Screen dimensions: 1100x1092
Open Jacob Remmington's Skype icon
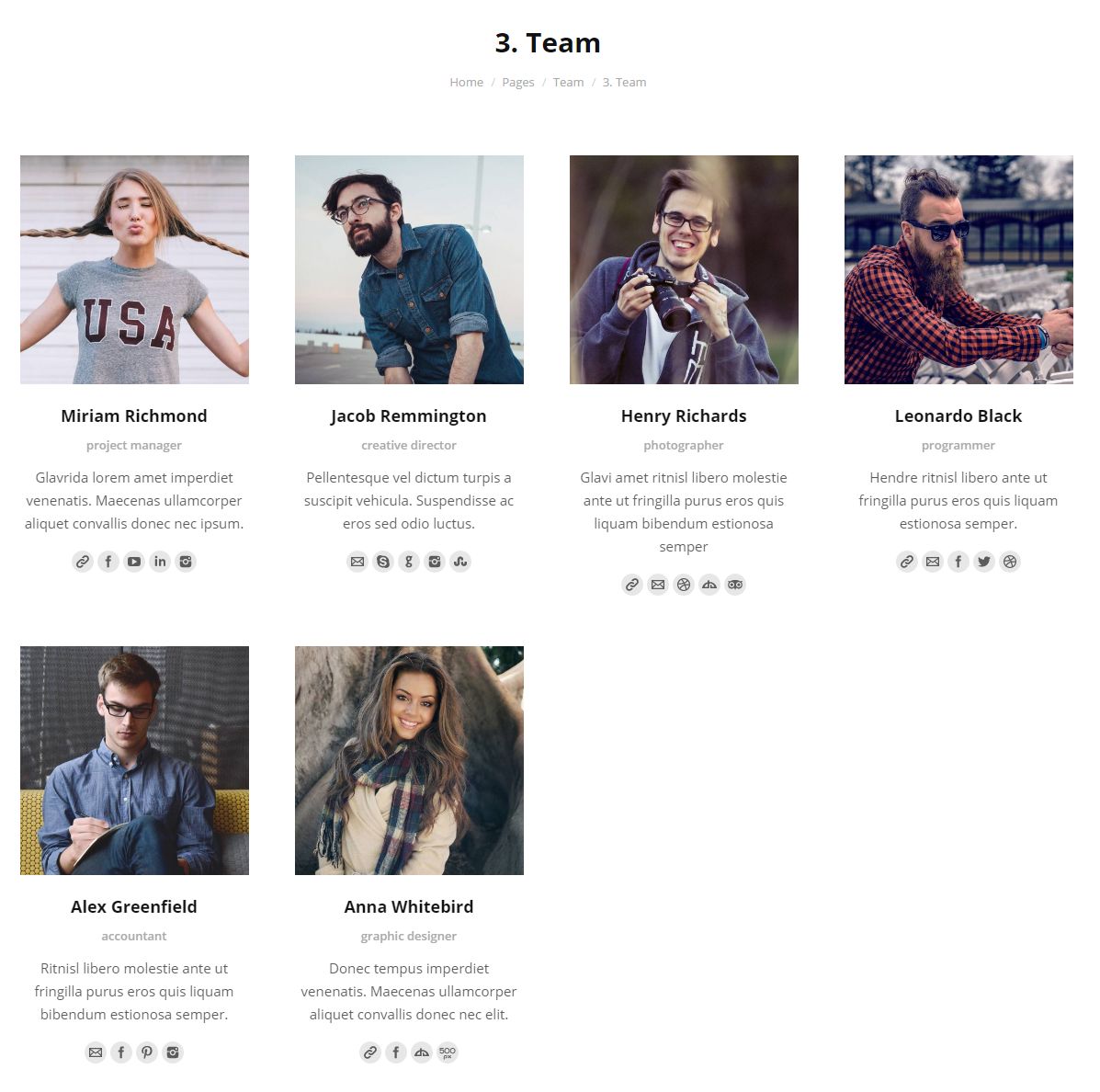(383, 562)
